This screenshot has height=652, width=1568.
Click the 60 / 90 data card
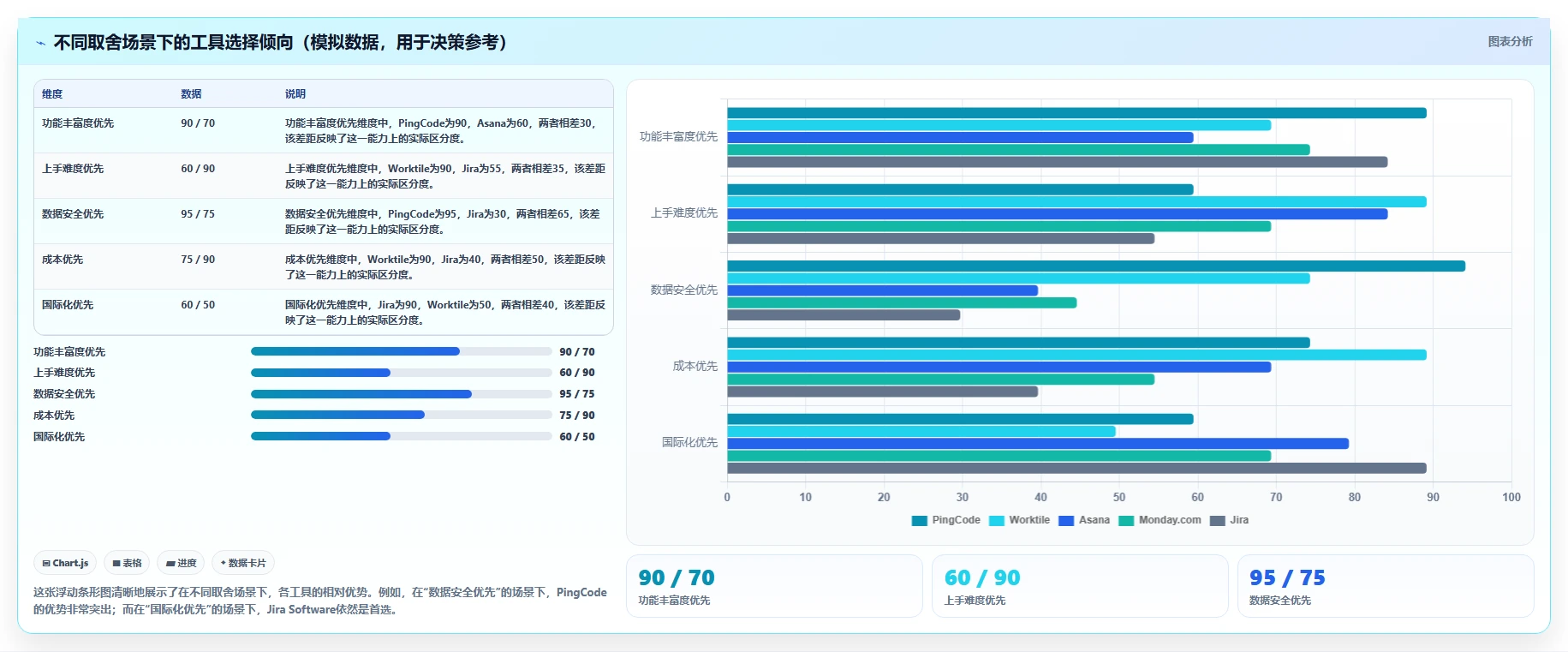click(x=1080, y=586)
